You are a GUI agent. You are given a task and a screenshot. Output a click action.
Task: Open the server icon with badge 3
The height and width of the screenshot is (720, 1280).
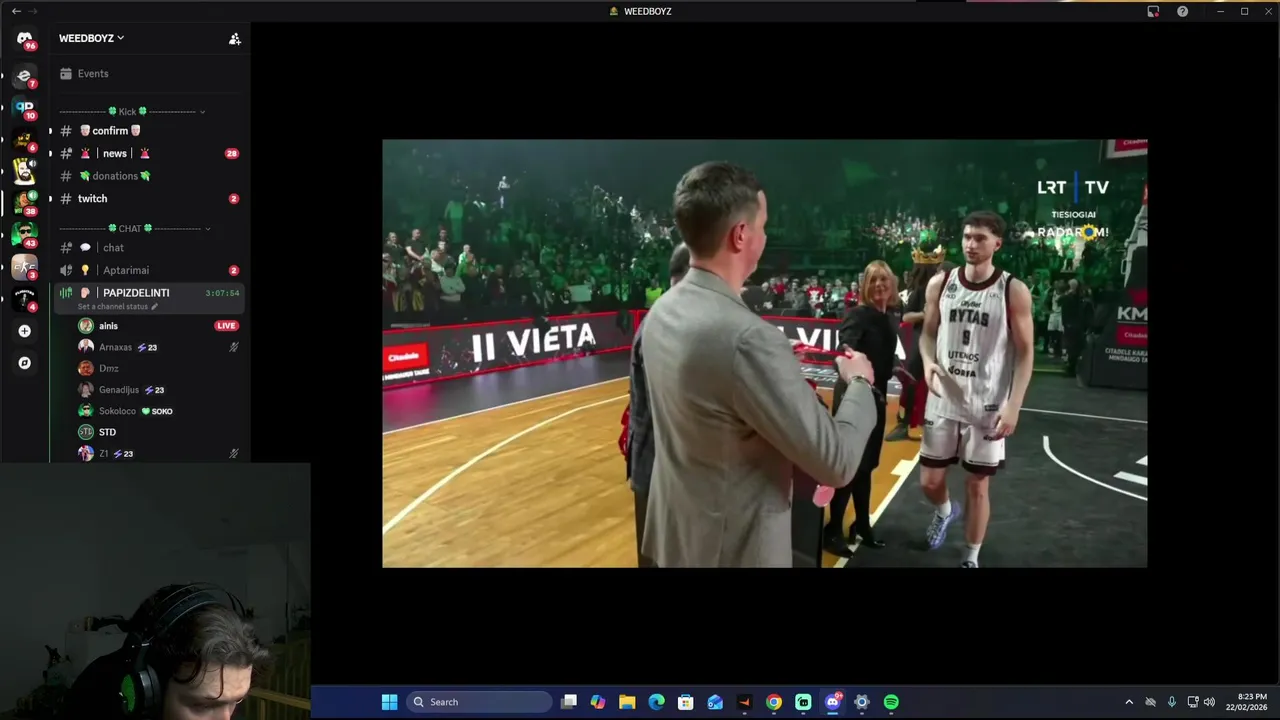coord(24,267)
